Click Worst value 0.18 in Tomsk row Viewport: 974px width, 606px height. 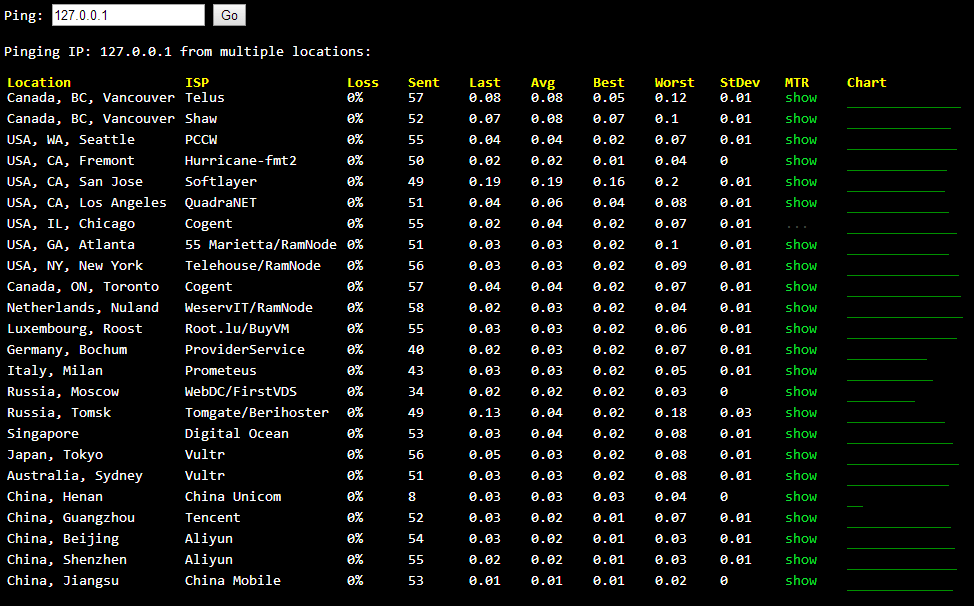tap(671, 413)
